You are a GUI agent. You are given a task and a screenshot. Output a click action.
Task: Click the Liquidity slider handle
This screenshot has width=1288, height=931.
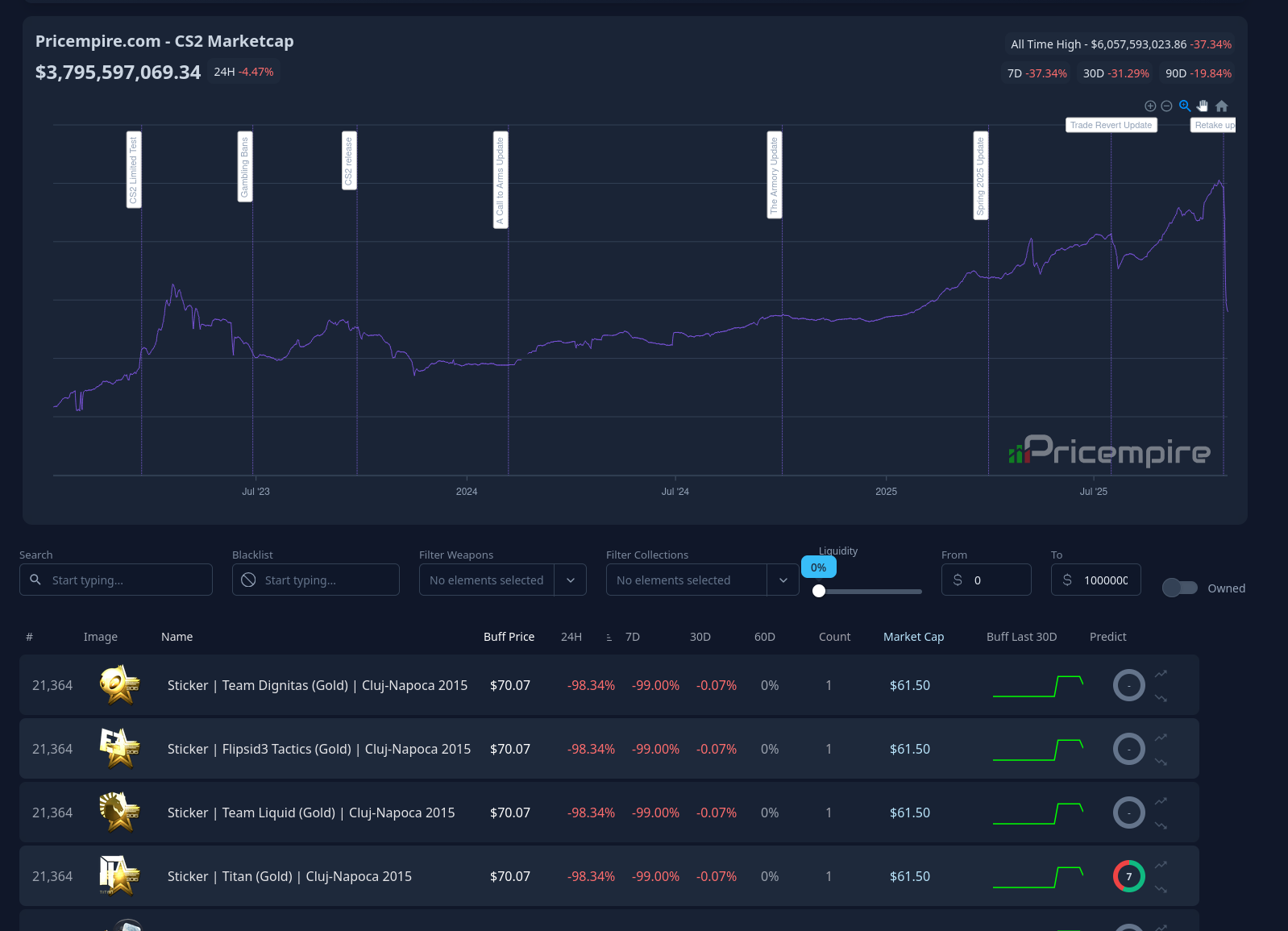[x=819, y=591]
